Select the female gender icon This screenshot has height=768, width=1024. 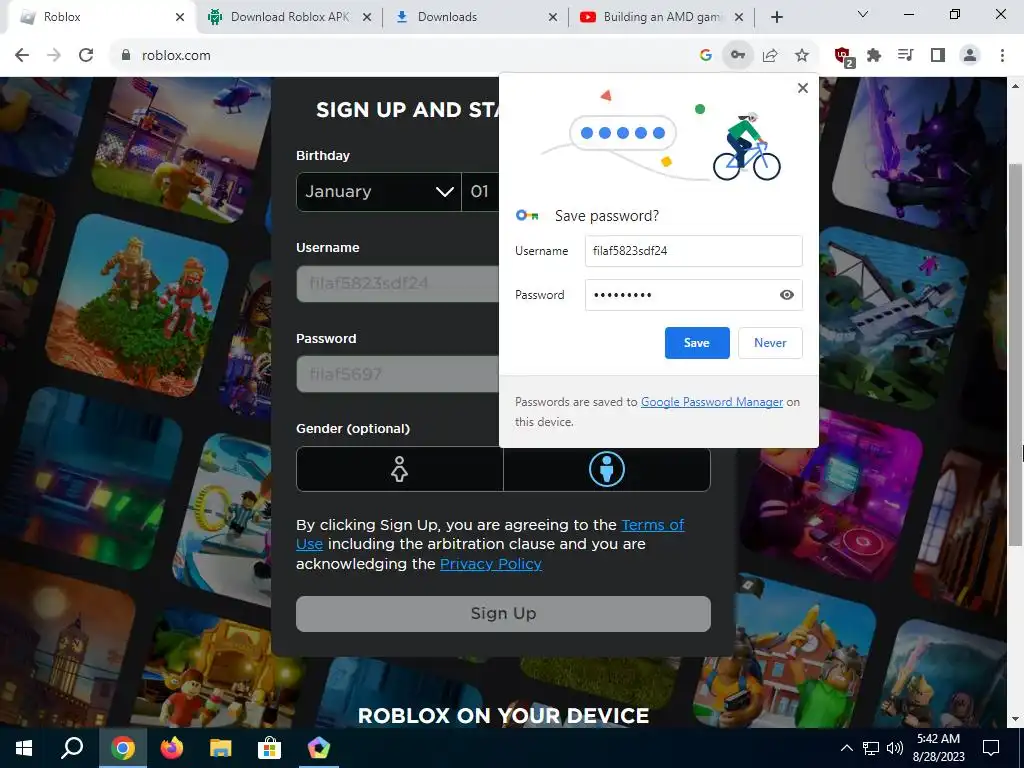click(x=399, y=469)
